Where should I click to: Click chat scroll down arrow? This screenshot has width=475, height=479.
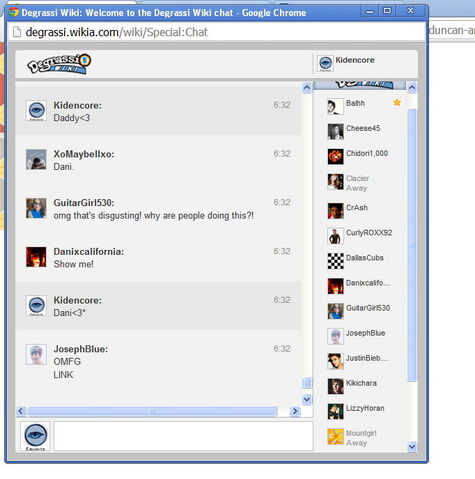point(307,399)
